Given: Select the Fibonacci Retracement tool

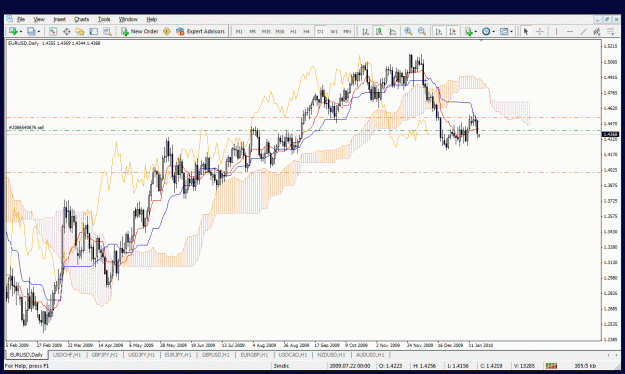Looking at the screenshot, I should [610, 31].
